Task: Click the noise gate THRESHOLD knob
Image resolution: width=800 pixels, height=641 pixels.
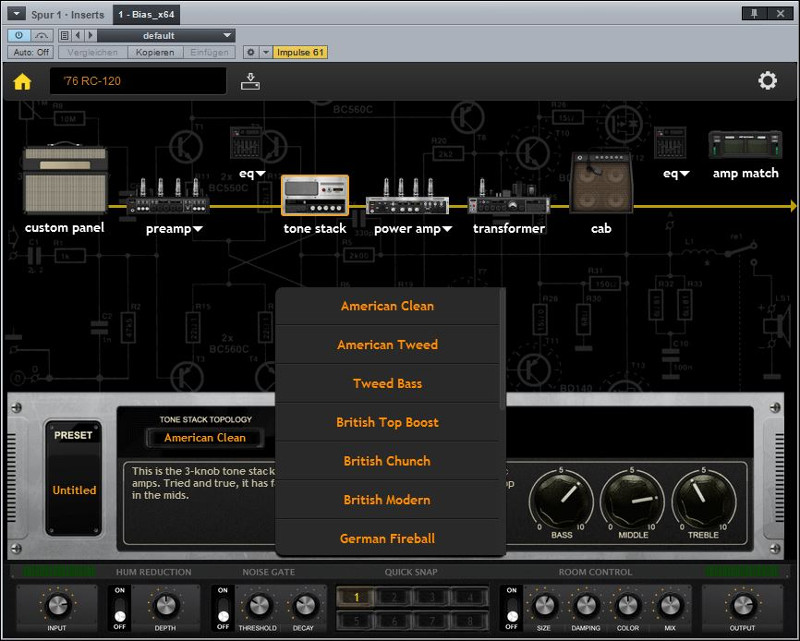Action: (x=258, y=606)
